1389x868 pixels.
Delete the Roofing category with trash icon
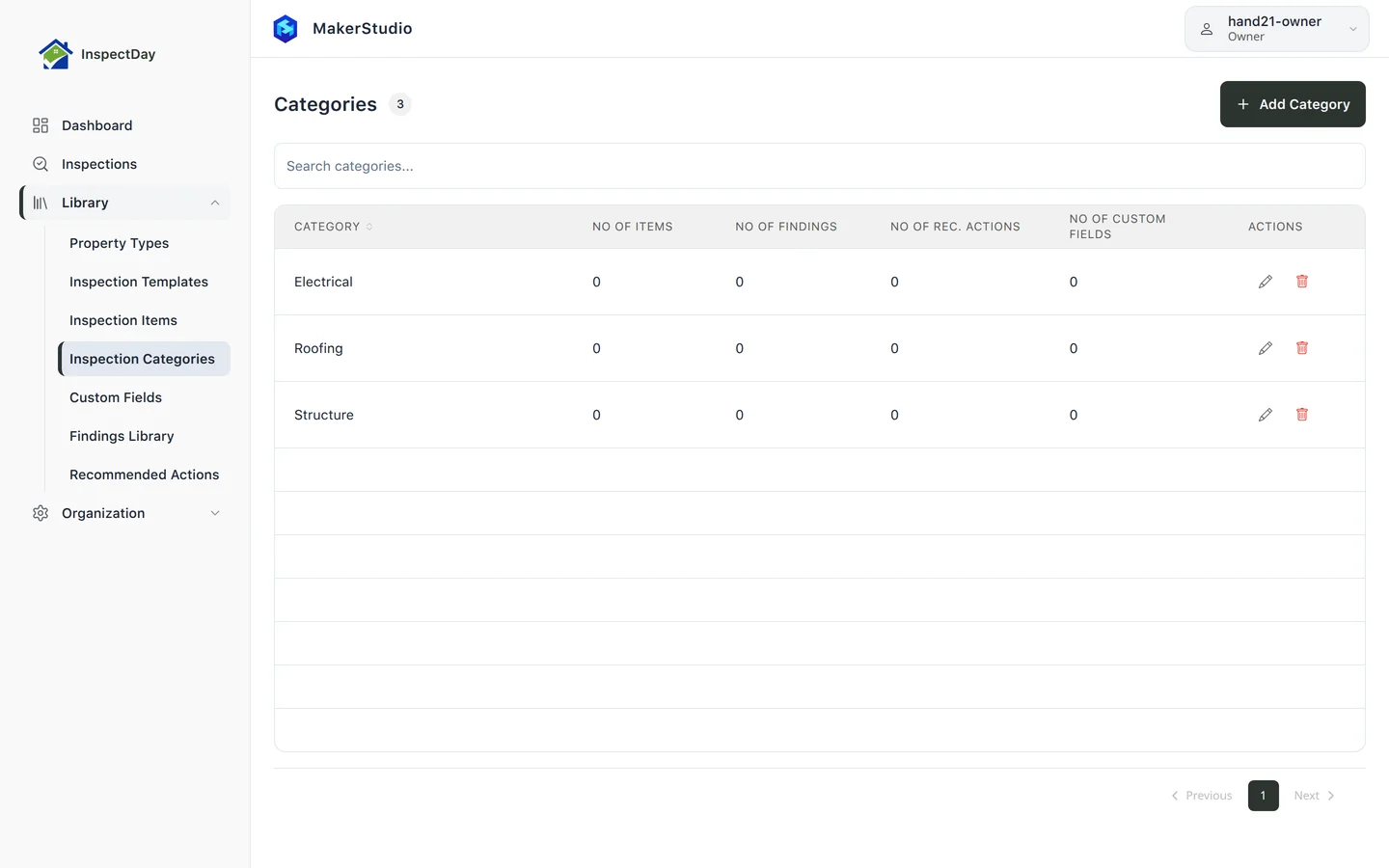click(x=1302, y=348)
